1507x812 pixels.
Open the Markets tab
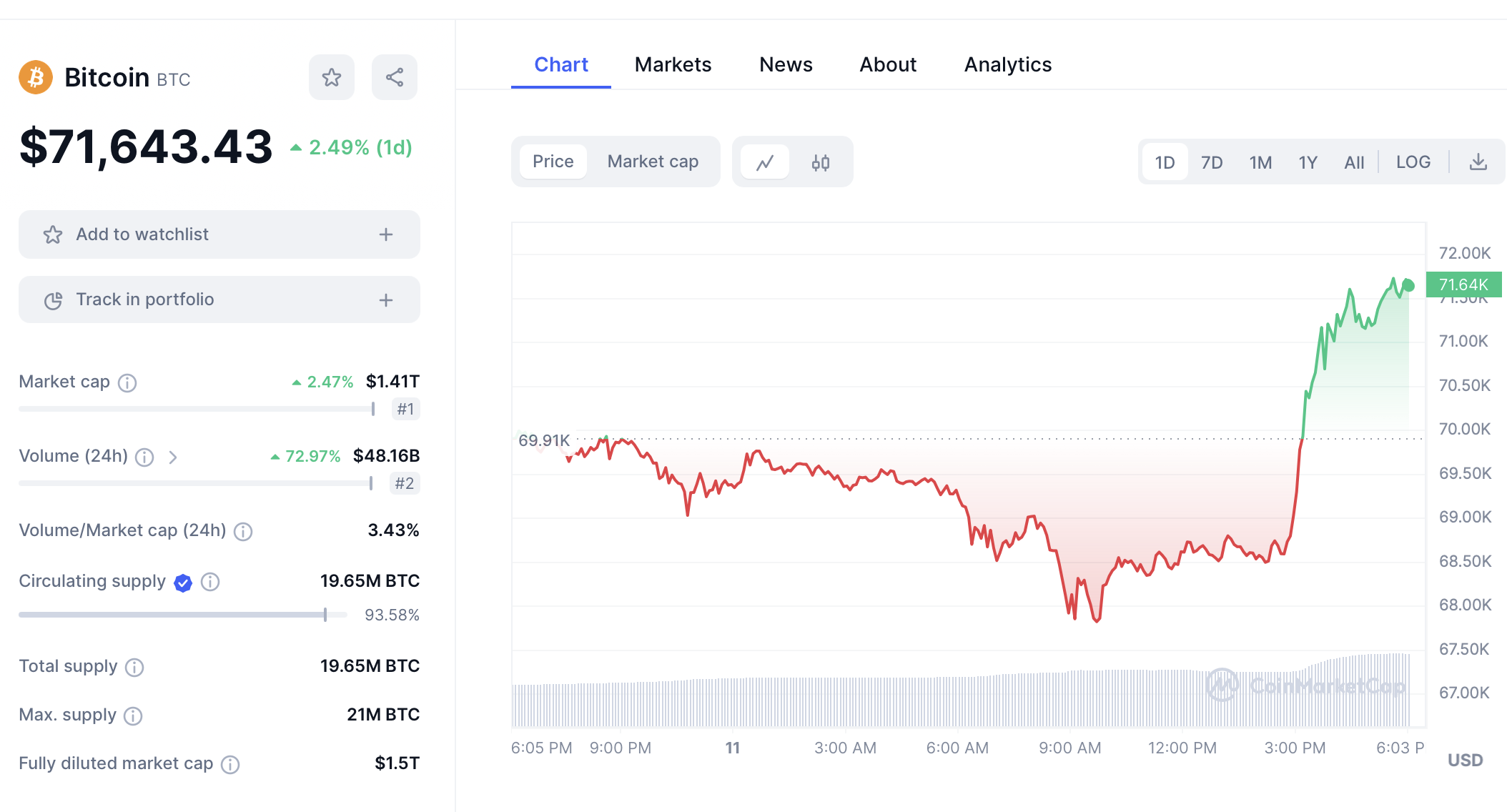673,64
